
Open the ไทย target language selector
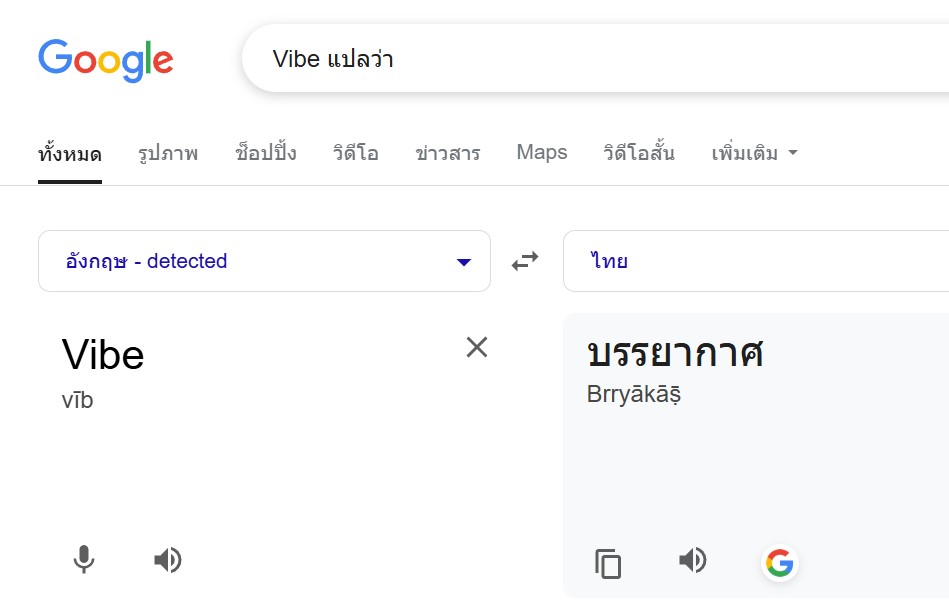[x=756, y=261]
